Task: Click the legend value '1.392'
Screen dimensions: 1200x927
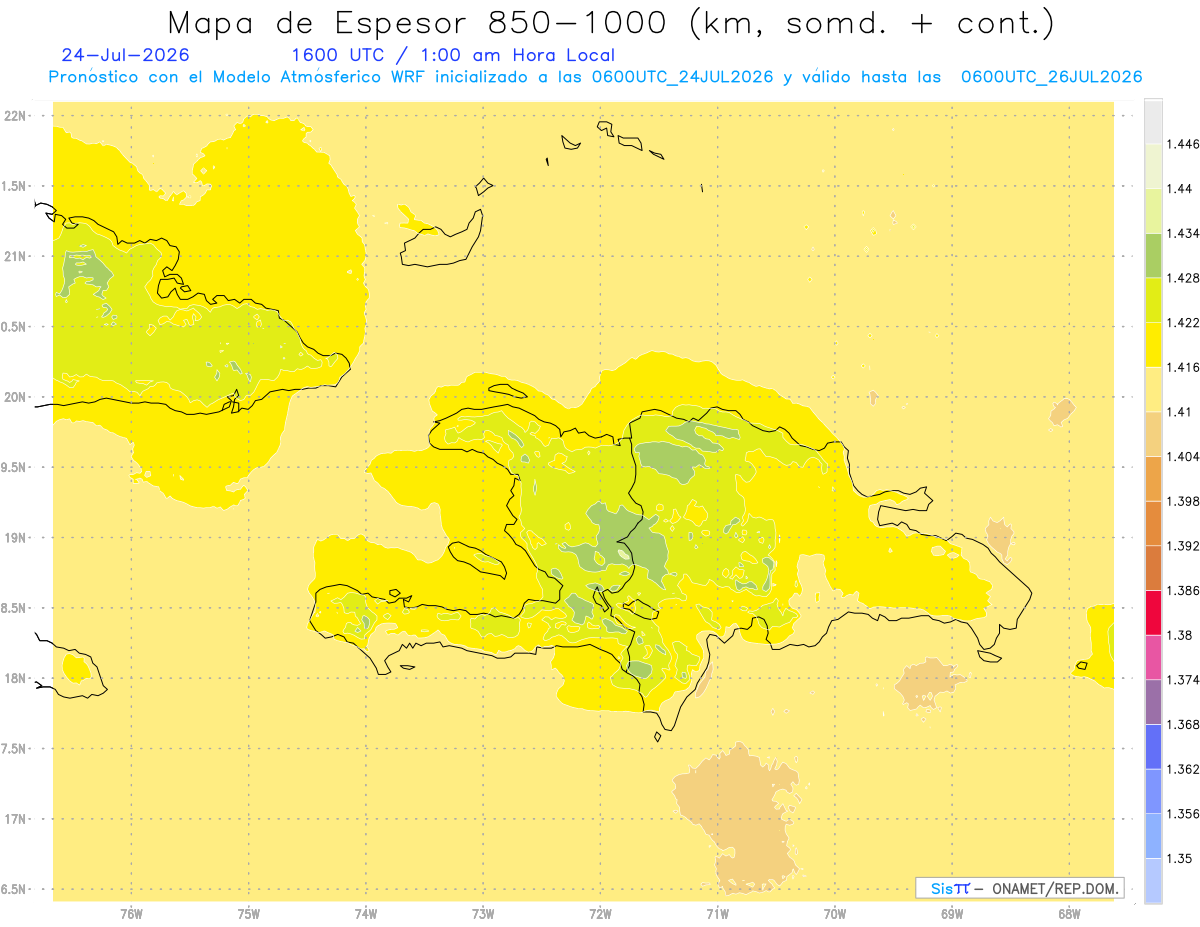Action: 1183,546
